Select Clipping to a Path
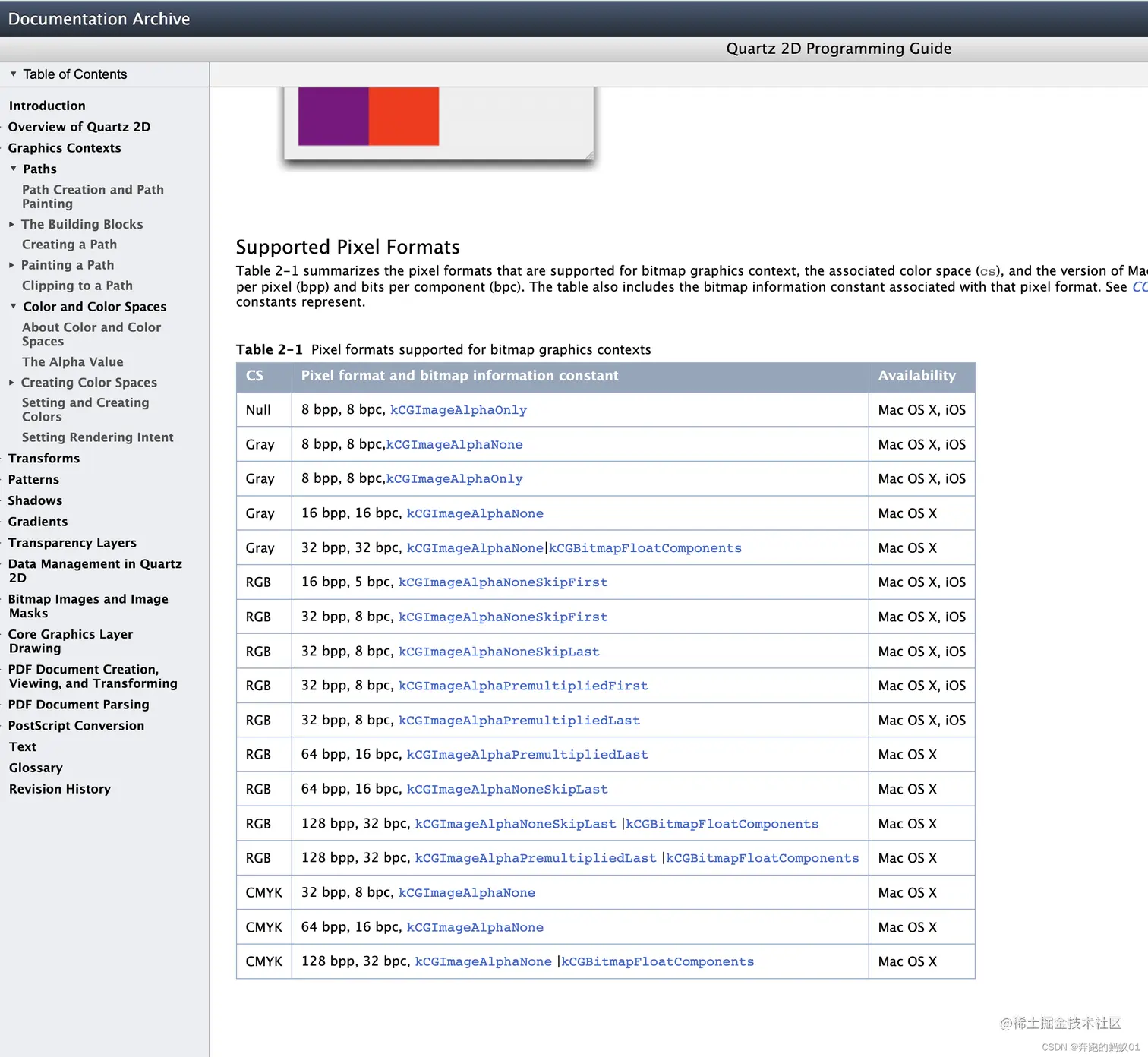Viewport: 1148px width, 1057px height. pos(77,286)
